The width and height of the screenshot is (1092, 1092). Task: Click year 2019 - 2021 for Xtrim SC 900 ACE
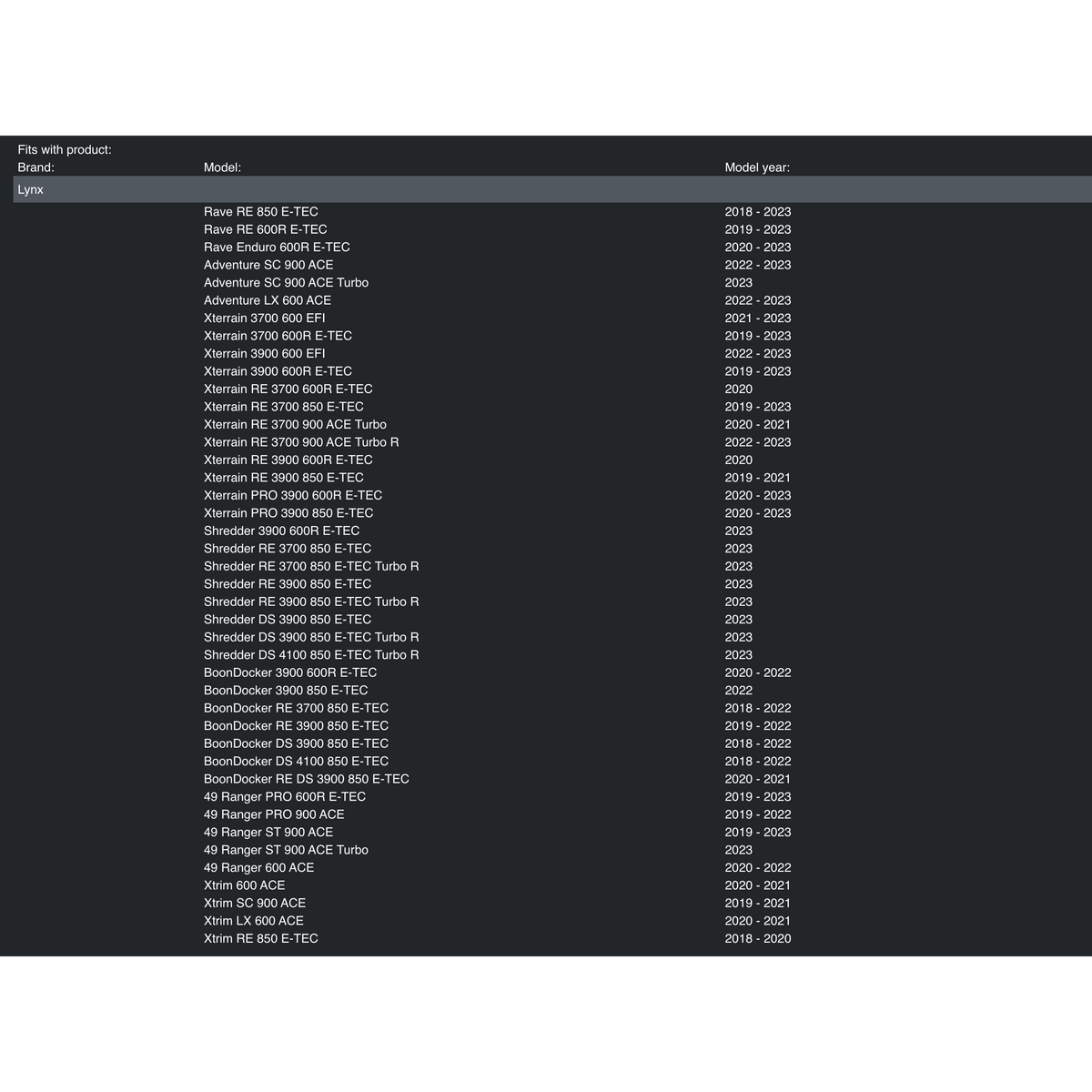point(758,904)
